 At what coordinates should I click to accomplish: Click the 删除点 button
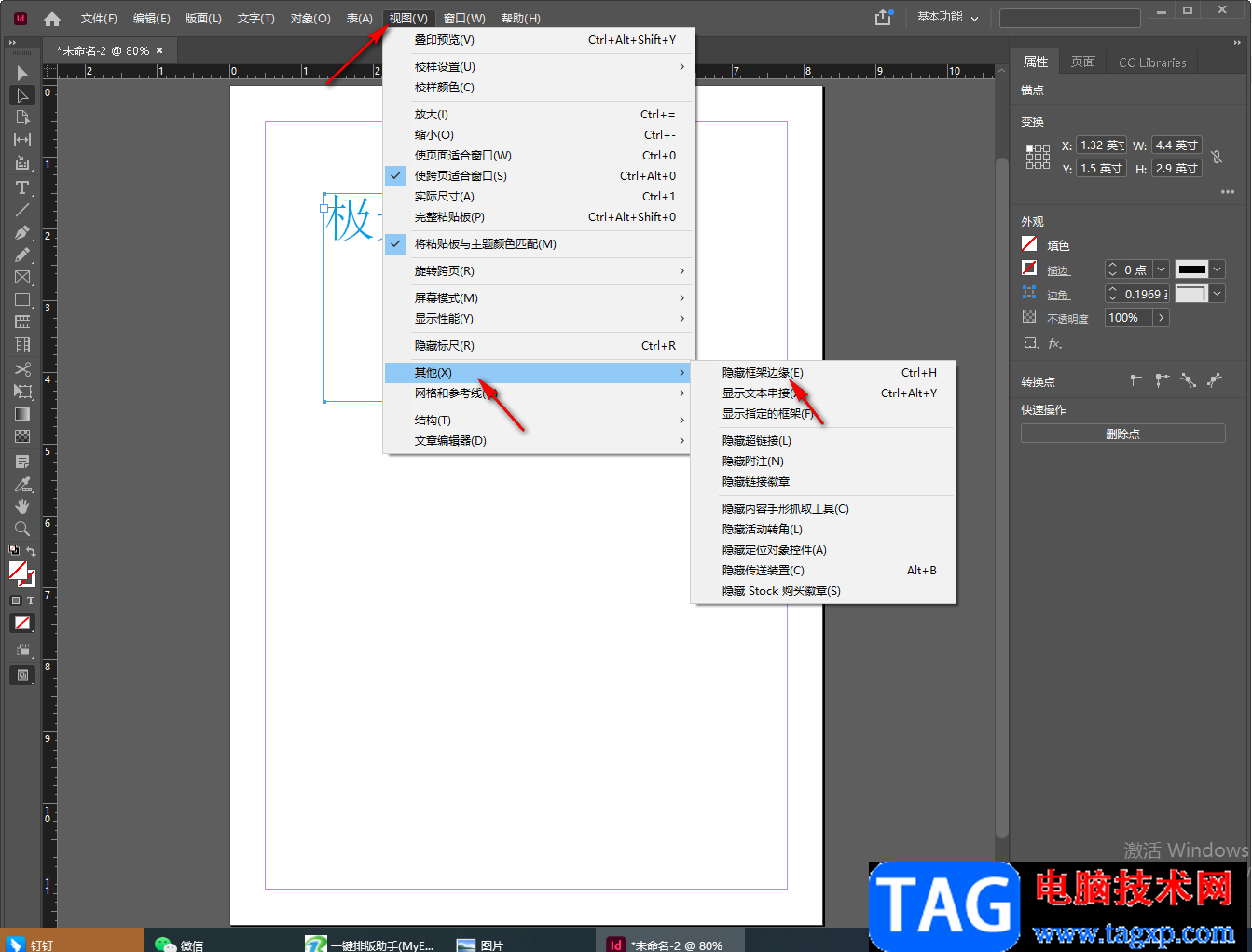[x=1122, y=434]
